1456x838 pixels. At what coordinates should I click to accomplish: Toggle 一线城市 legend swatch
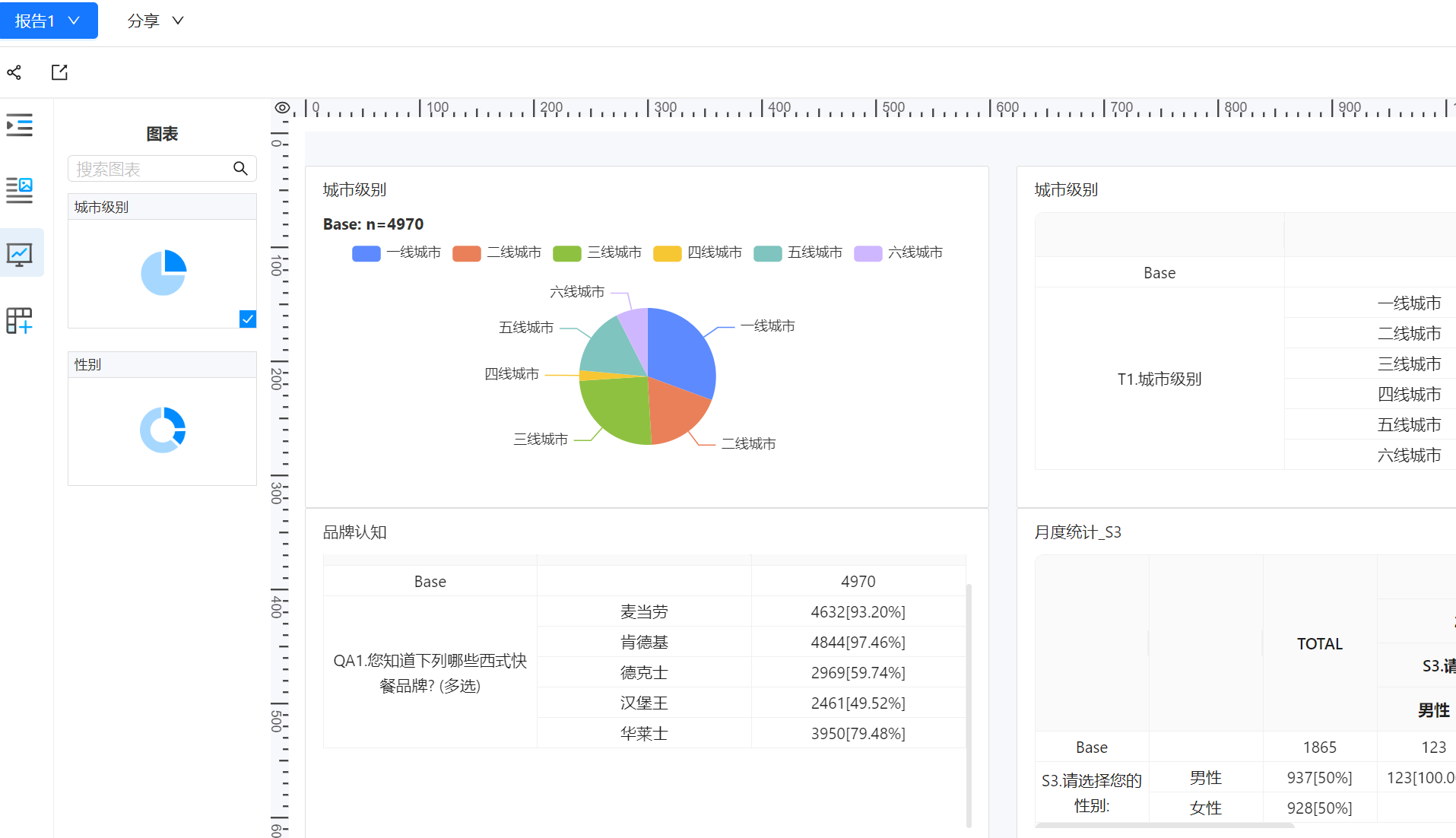tap(366, 253)
